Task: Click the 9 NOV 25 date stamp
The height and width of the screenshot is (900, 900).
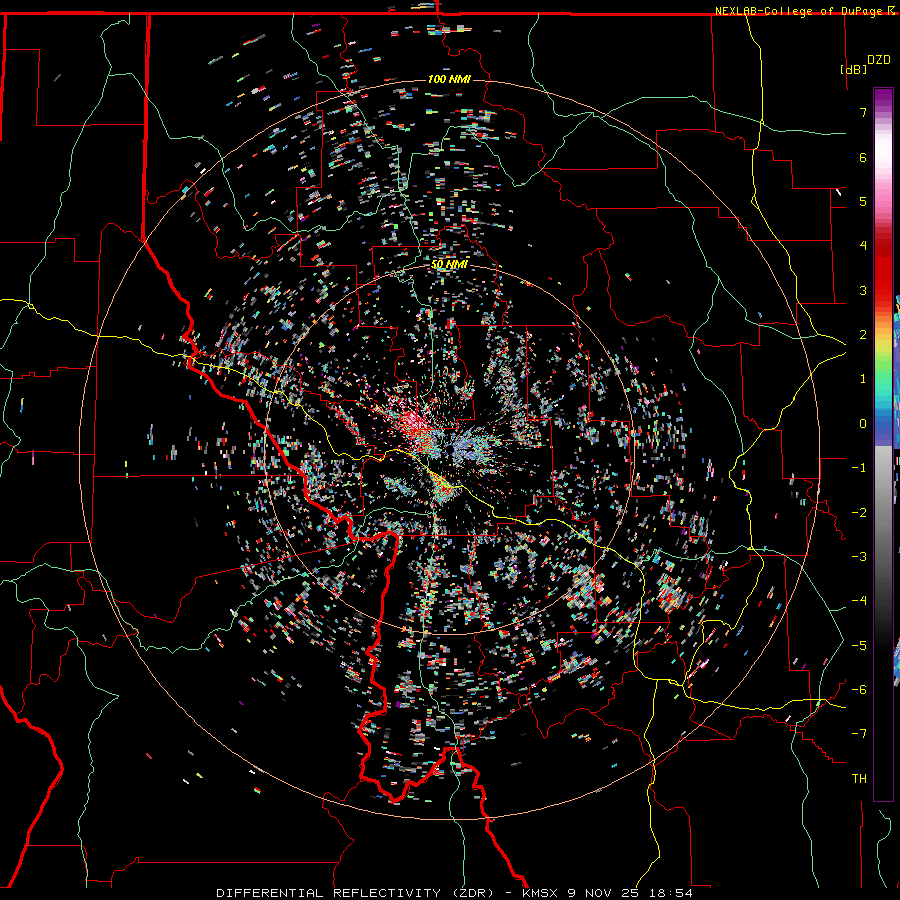Action: (x=605, y=893)
